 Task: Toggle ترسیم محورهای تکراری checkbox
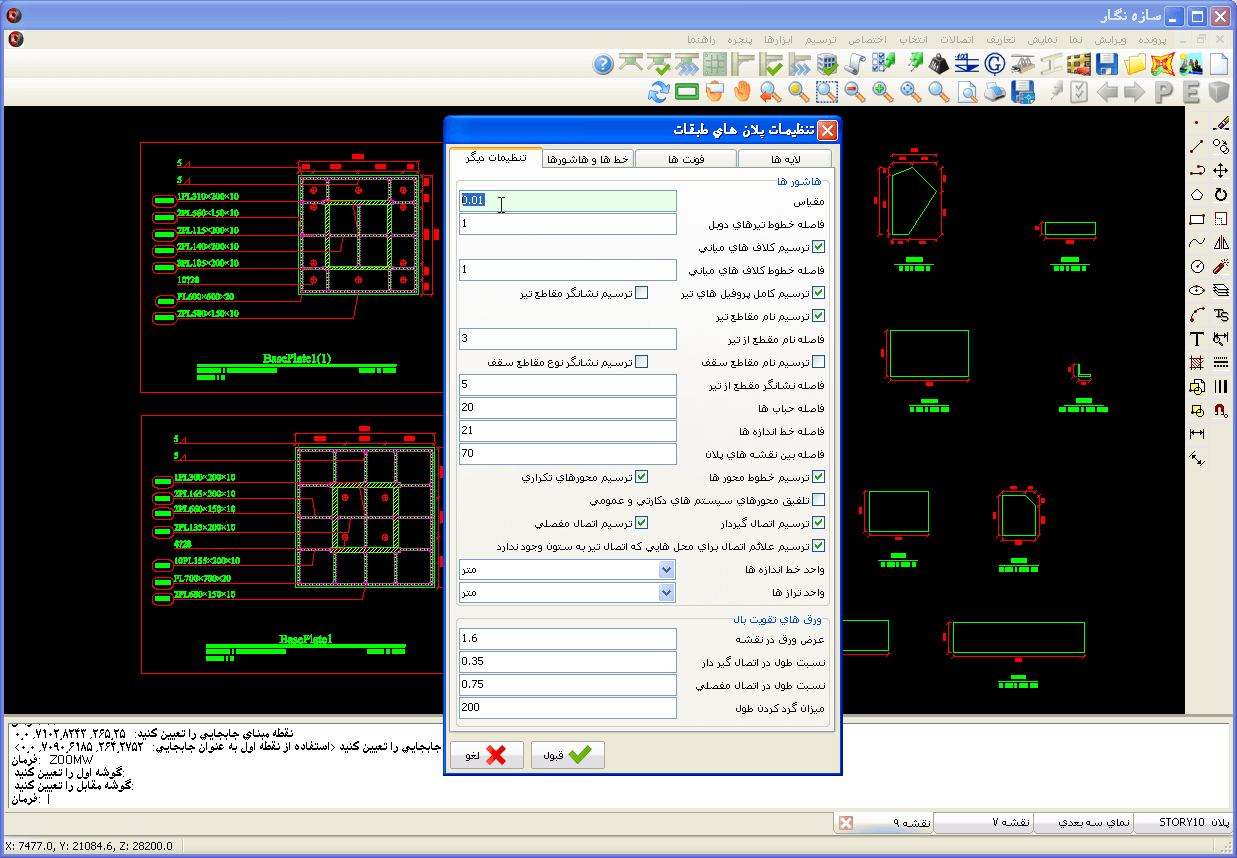[x=642, y=477]
